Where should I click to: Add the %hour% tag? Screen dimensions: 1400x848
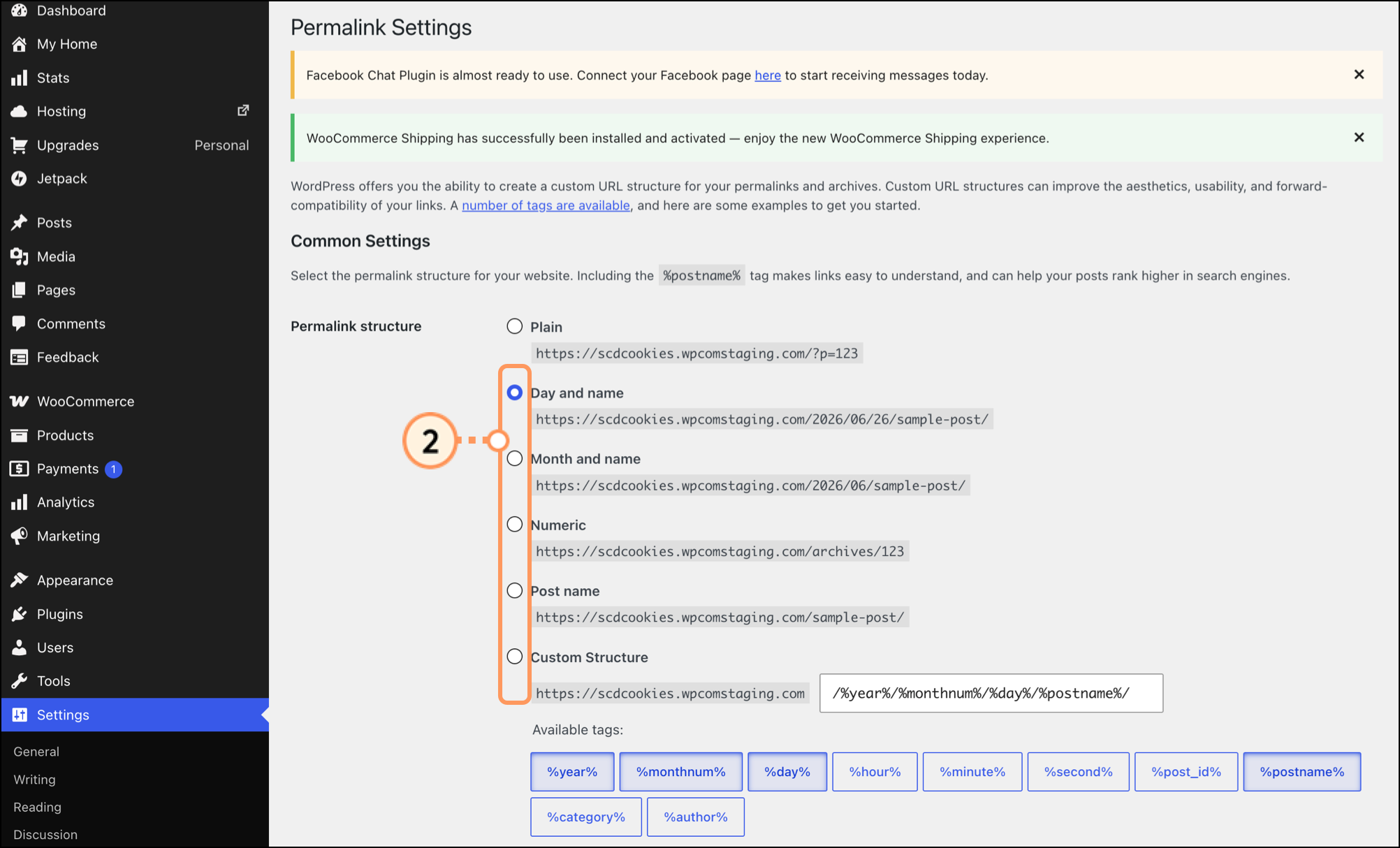875,772
